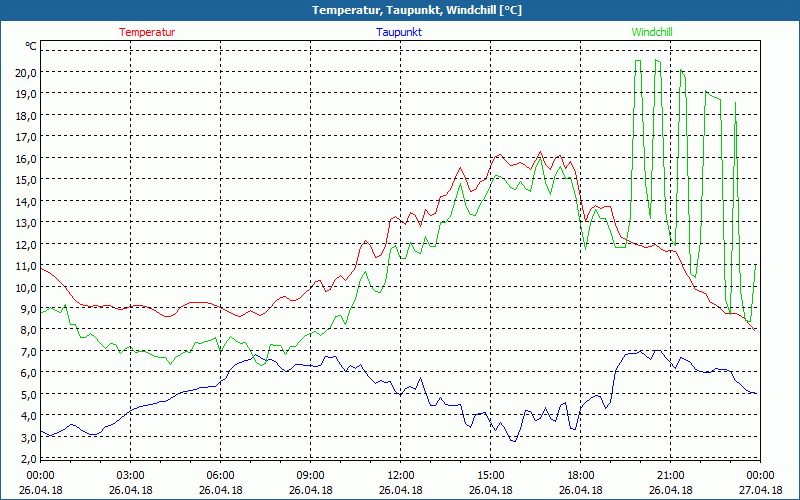Click the '16,0' Y-axis value
800x500 pixels.
[26, 159]
